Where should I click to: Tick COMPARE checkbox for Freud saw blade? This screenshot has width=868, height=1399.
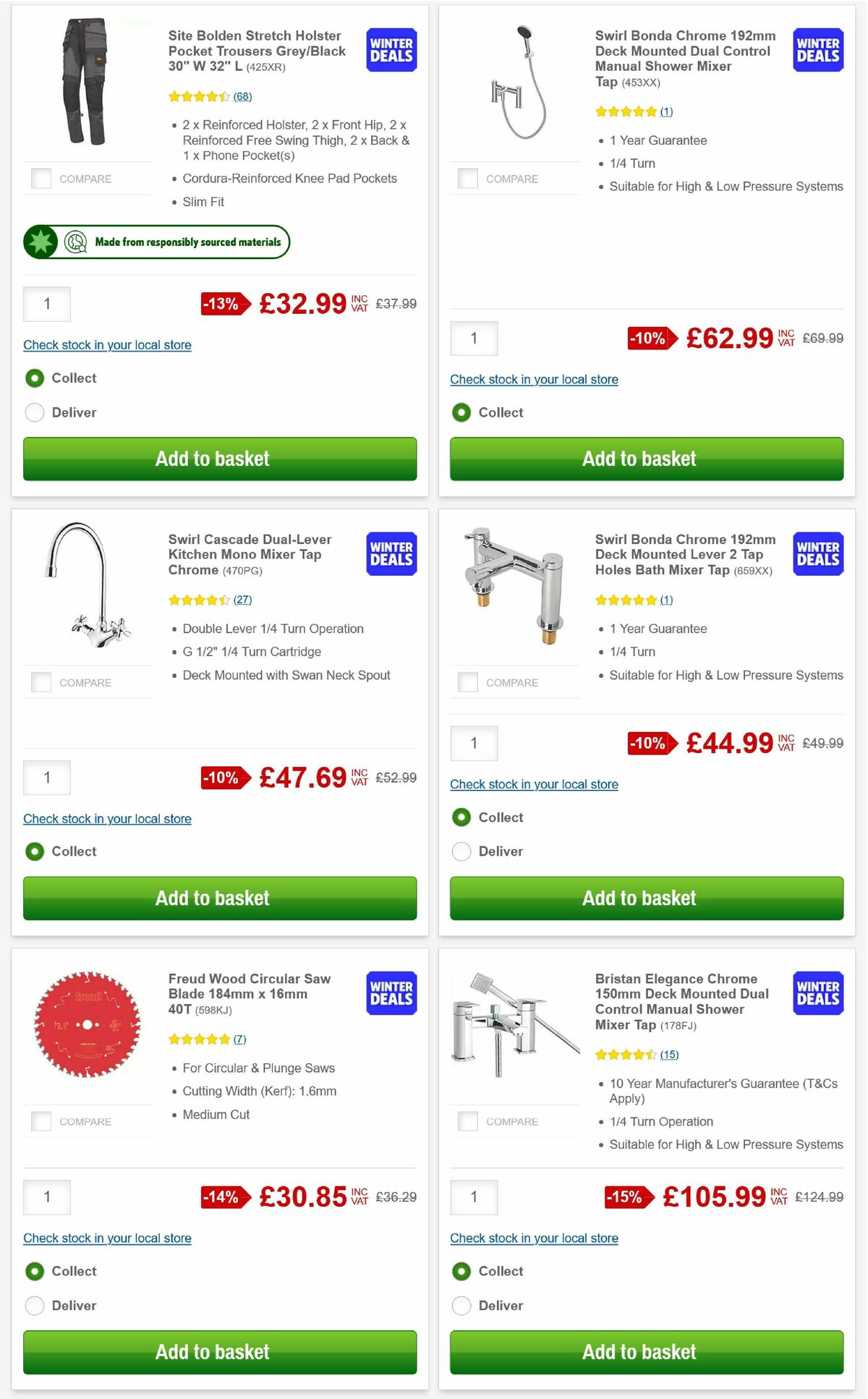click(x=41, y=1121)
